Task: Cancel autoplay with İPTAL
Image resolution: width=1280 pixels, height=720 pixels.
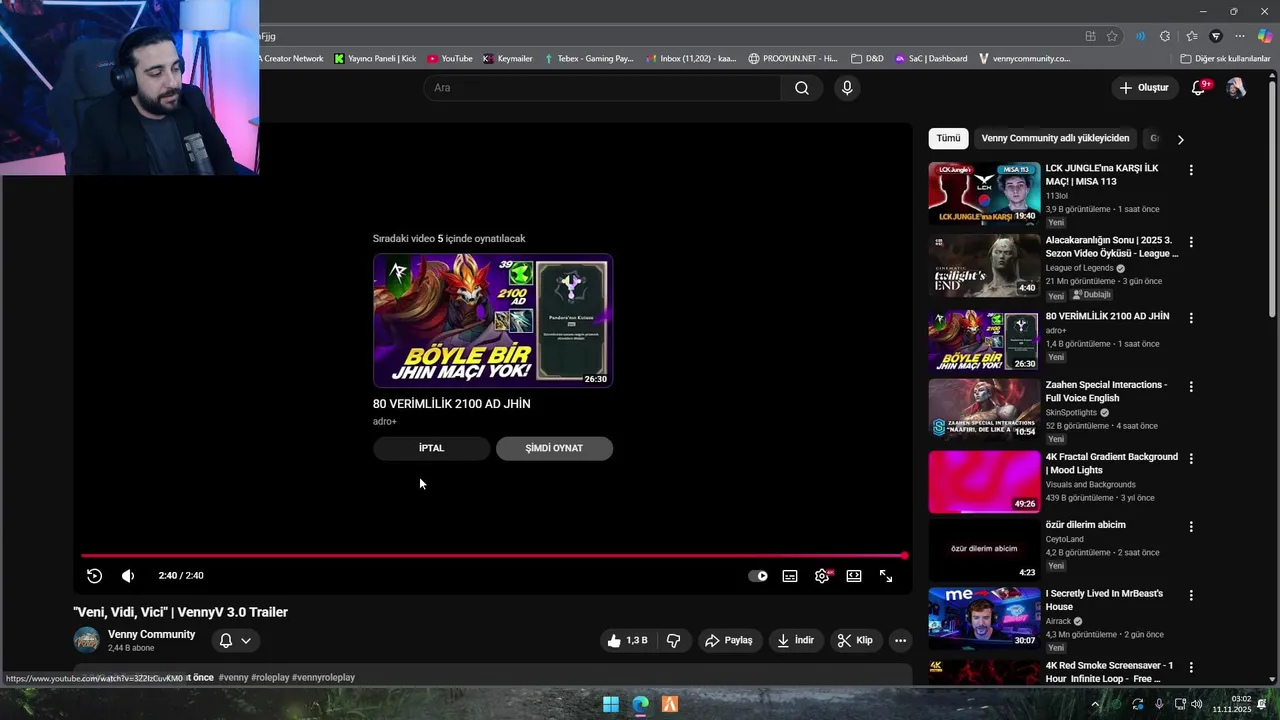Action: click(x=431, y=448)
